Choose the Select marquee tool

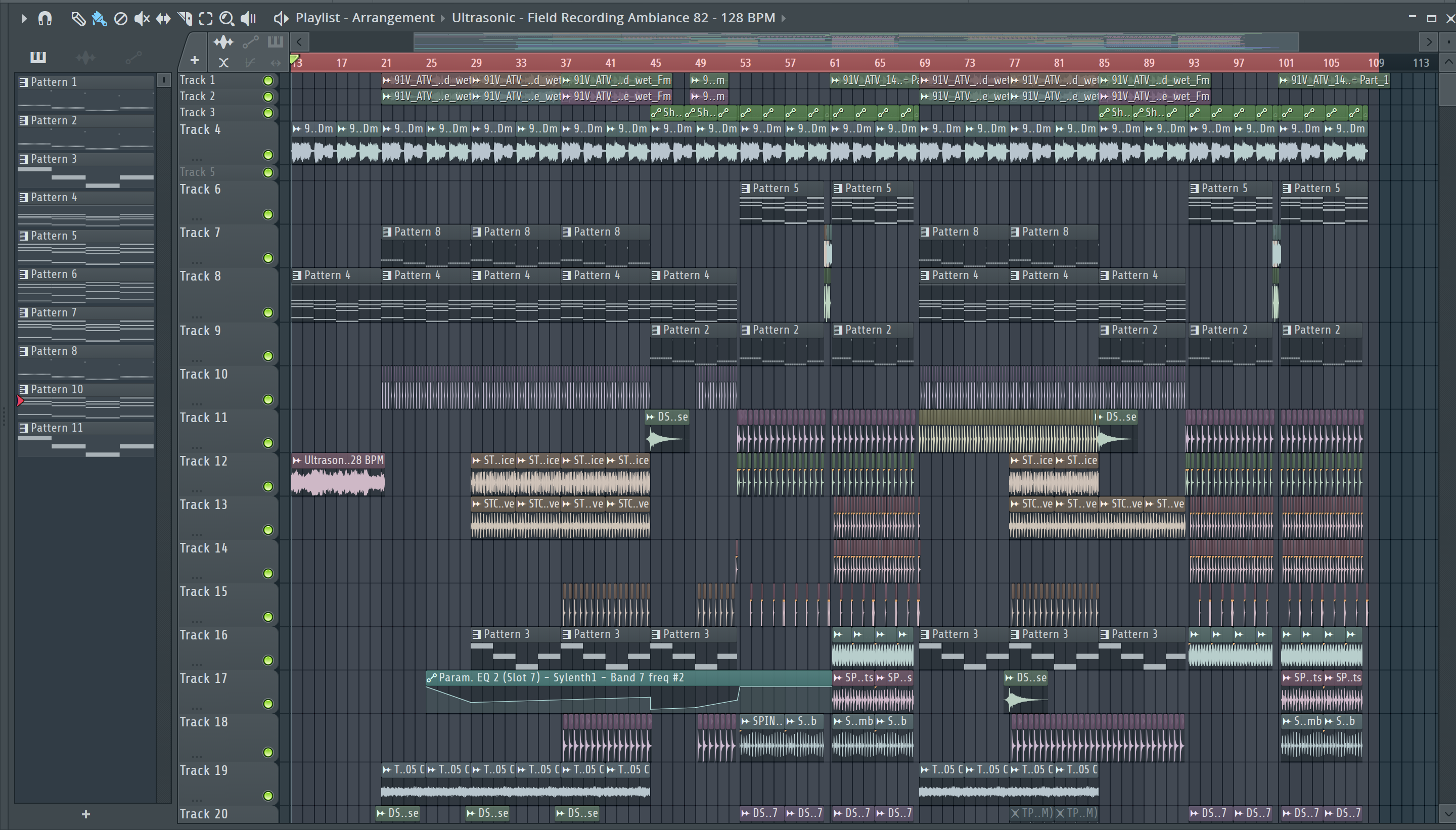[206, 18]
